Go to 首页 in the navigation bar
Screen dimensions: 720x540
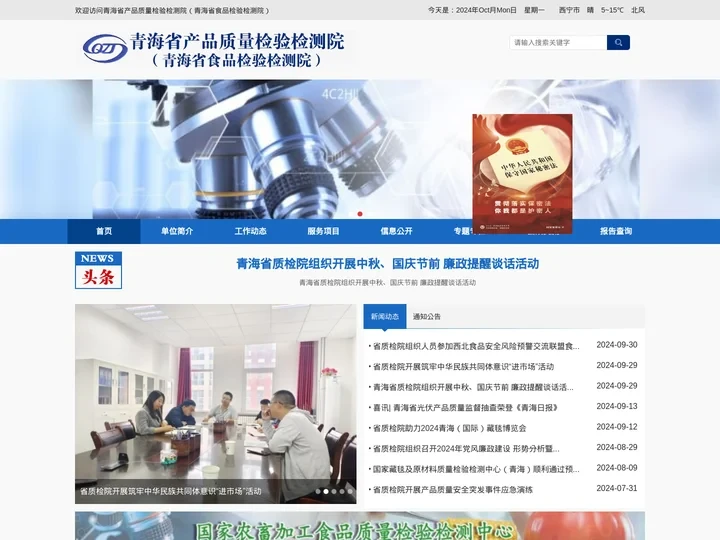click(x=104, y=231)
